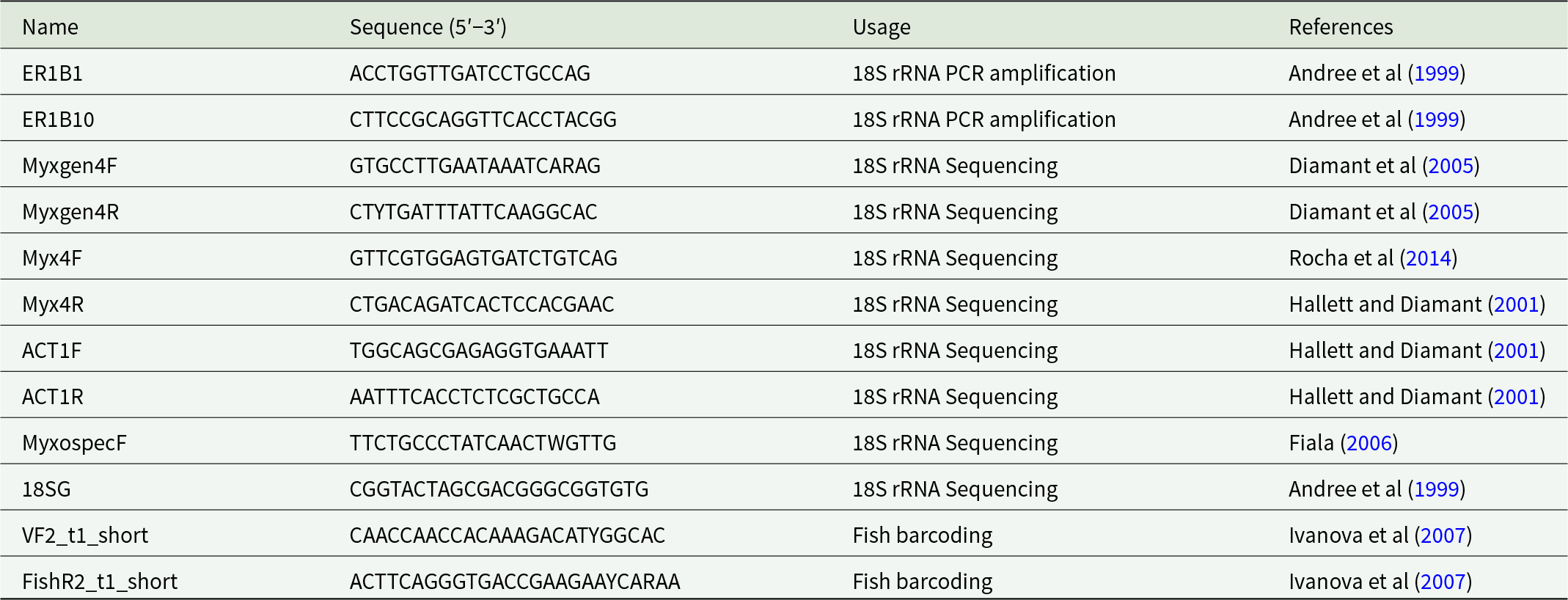The width and height of the screenshot is (1568, 600).
Task: Click the Sequence (5′–3′) column header
Action: 428,27
